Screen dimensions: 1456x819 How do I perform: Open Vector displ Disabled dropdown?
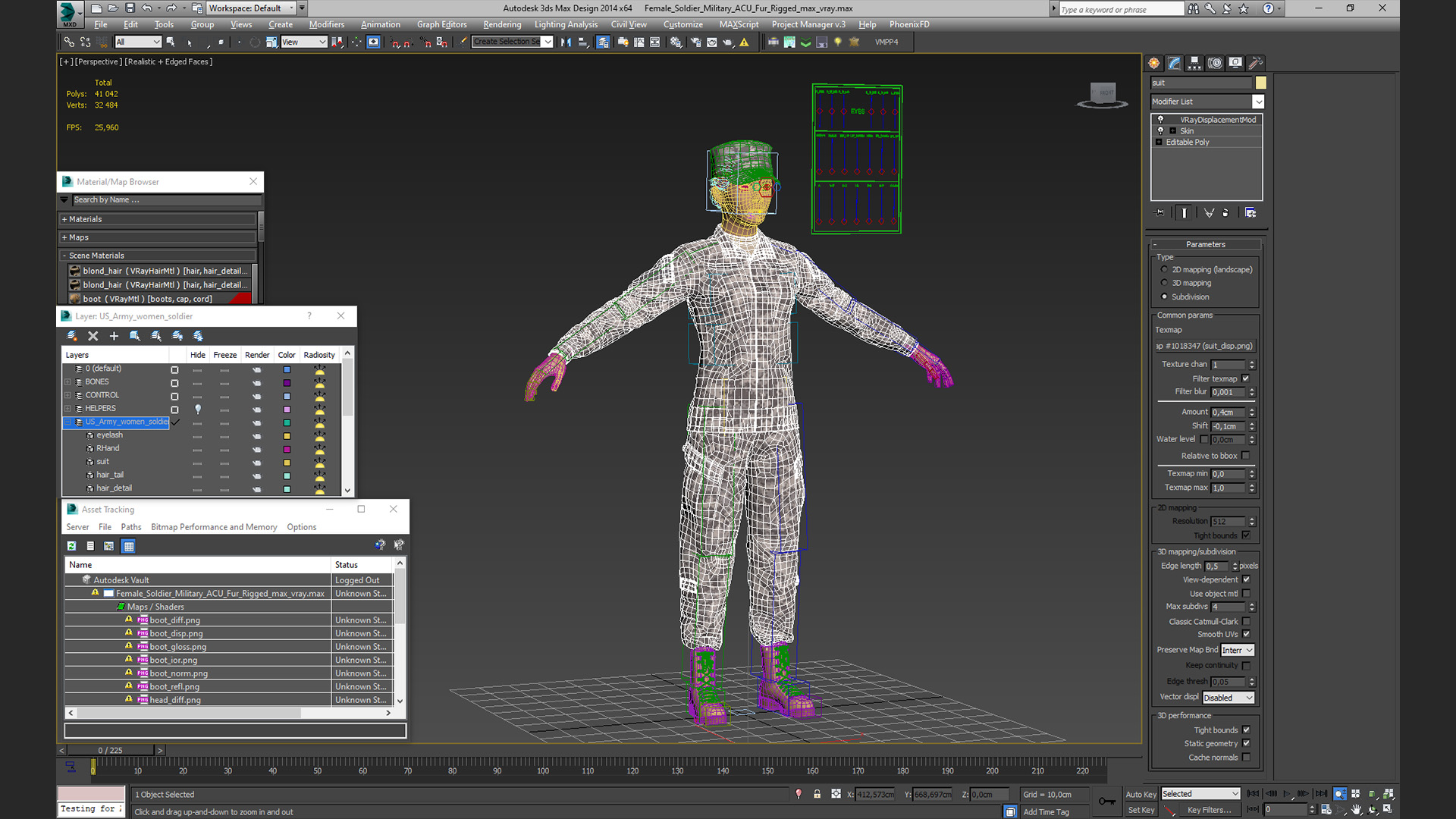click(1228, 698)
